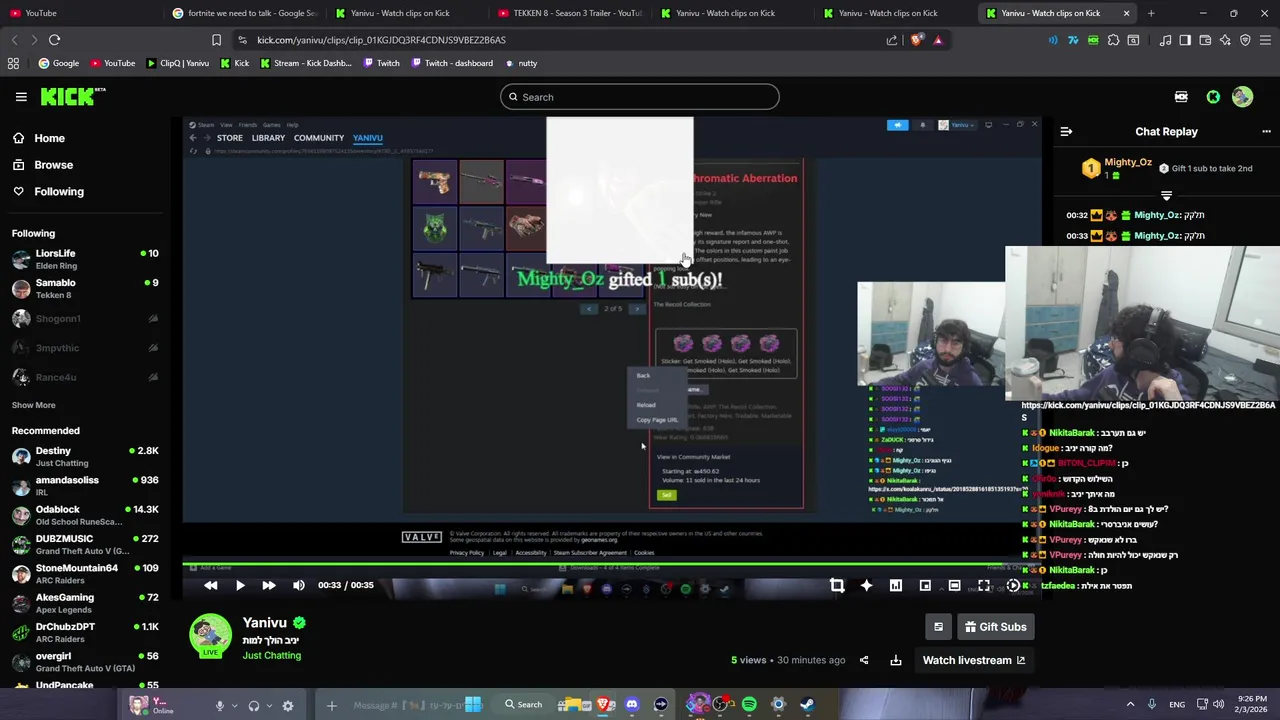Image resolution: width=1280 pixels, height=720 pixels.
Task: Switch to fortnite Google Search tab
Action: click(243, 13)
